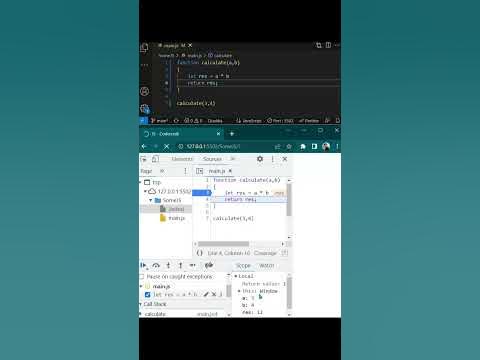
Task: Toggle the device toolbar in DevTools
Action: tap(155, 159)
